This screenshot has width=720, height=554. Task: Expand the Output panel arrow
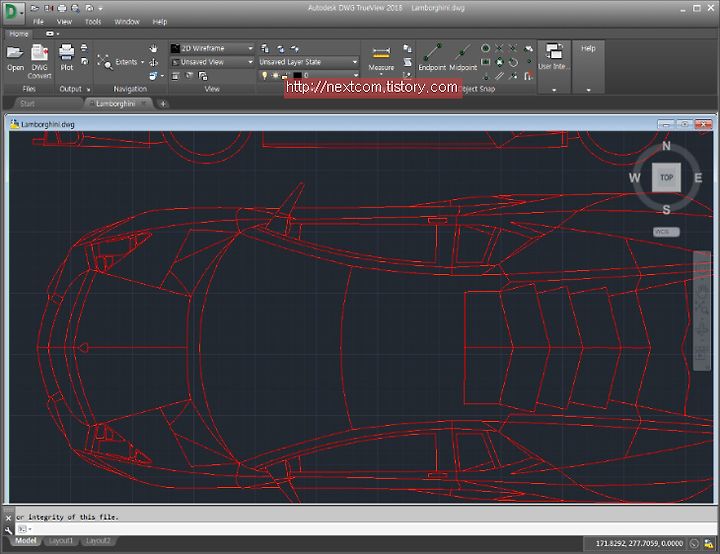pos(88,90)
